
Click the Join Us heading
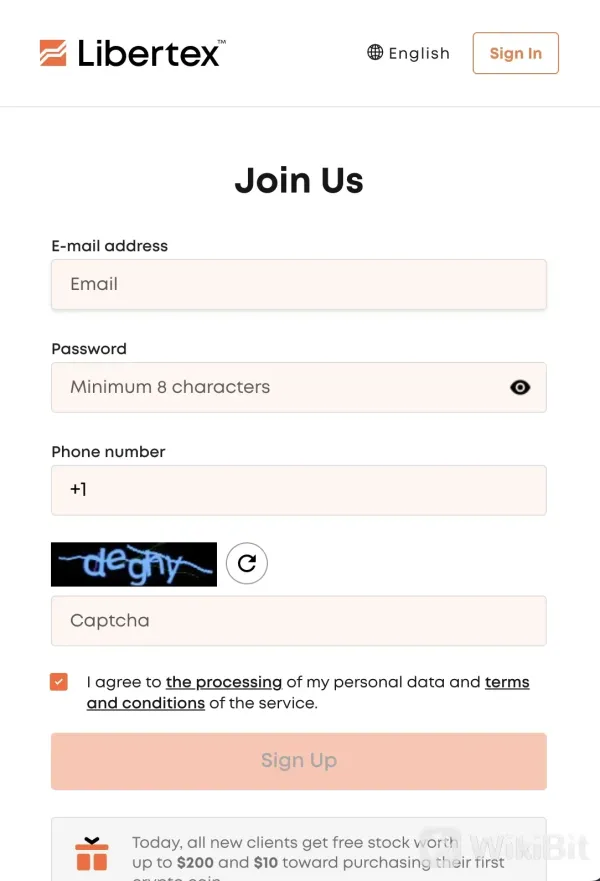click(x=299, y=180)
